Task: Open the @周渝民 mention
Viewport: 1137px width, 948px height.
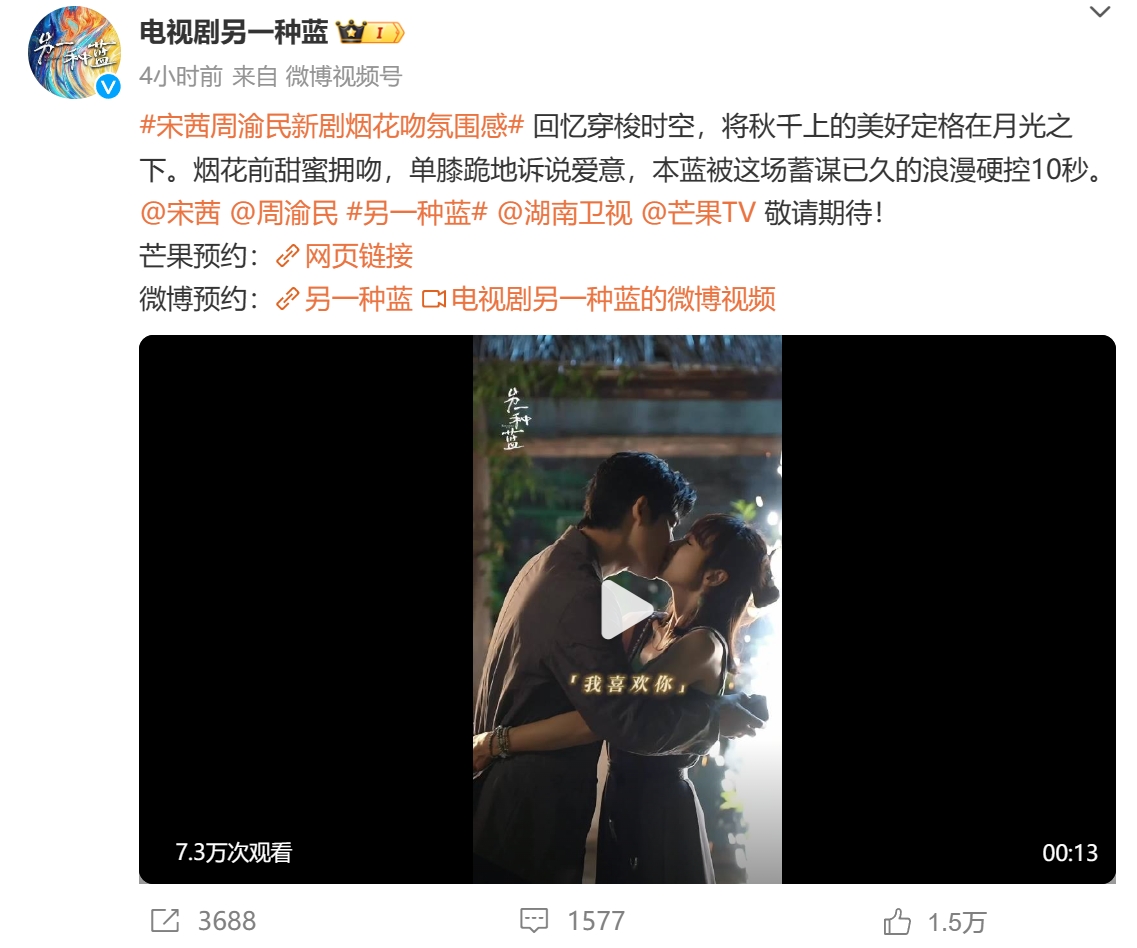Action: (x=284, y=213)
